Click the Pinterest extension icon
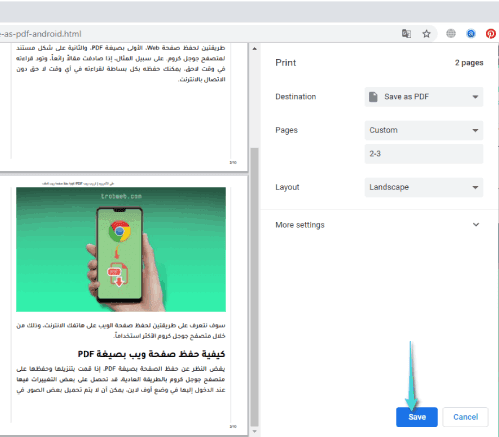 491,34
